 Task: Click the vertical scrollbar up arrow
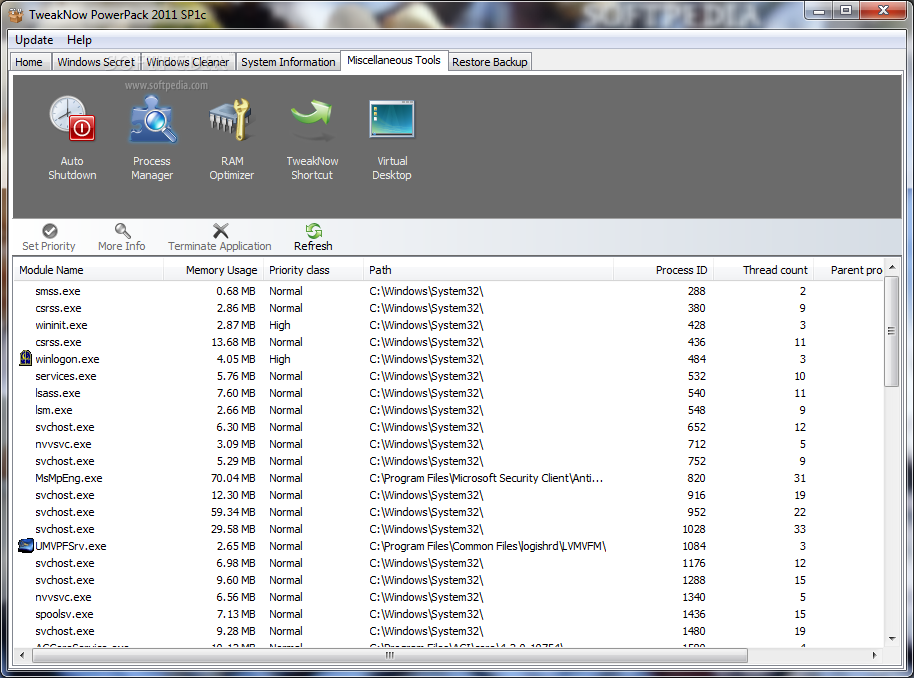(892, 267)
